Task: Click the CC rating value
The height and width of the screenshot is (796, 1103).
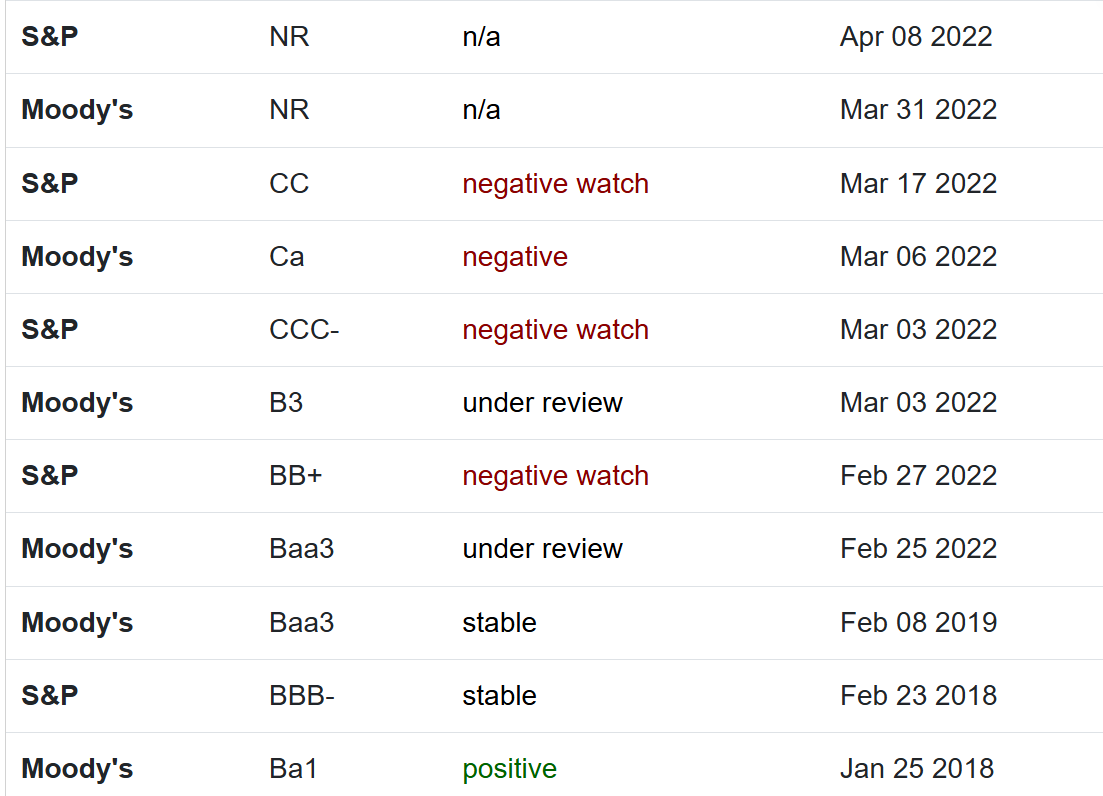Action: 289,184
